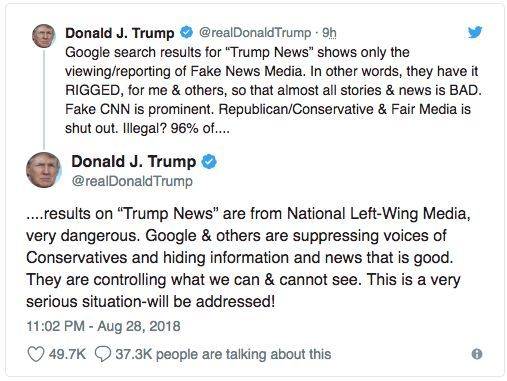Click the Twitter bird logo
This screenshot has height=381, width=507.
click(x=475, y=32)
